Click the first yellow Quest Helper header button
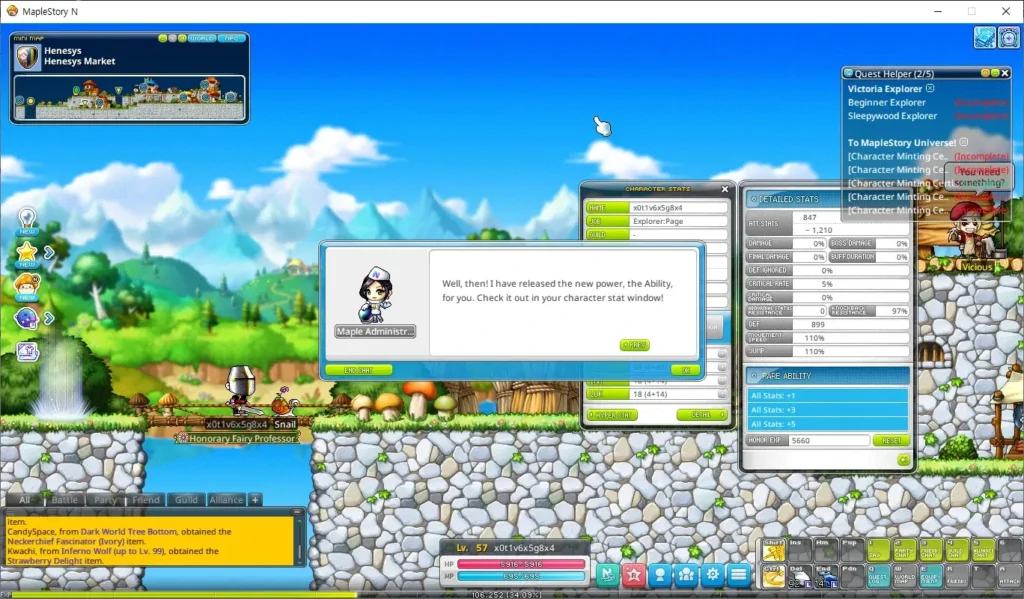Viewport: 1024px width, 599px height. click(985, 73)
